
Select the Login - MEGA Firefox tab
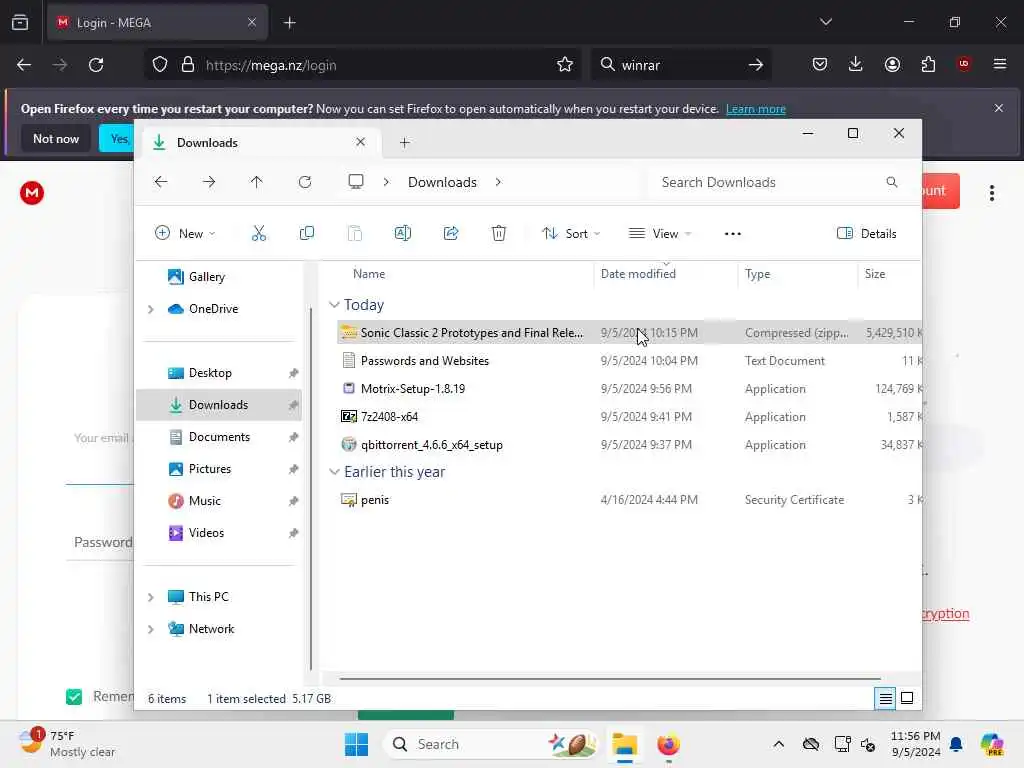(157, 23)
